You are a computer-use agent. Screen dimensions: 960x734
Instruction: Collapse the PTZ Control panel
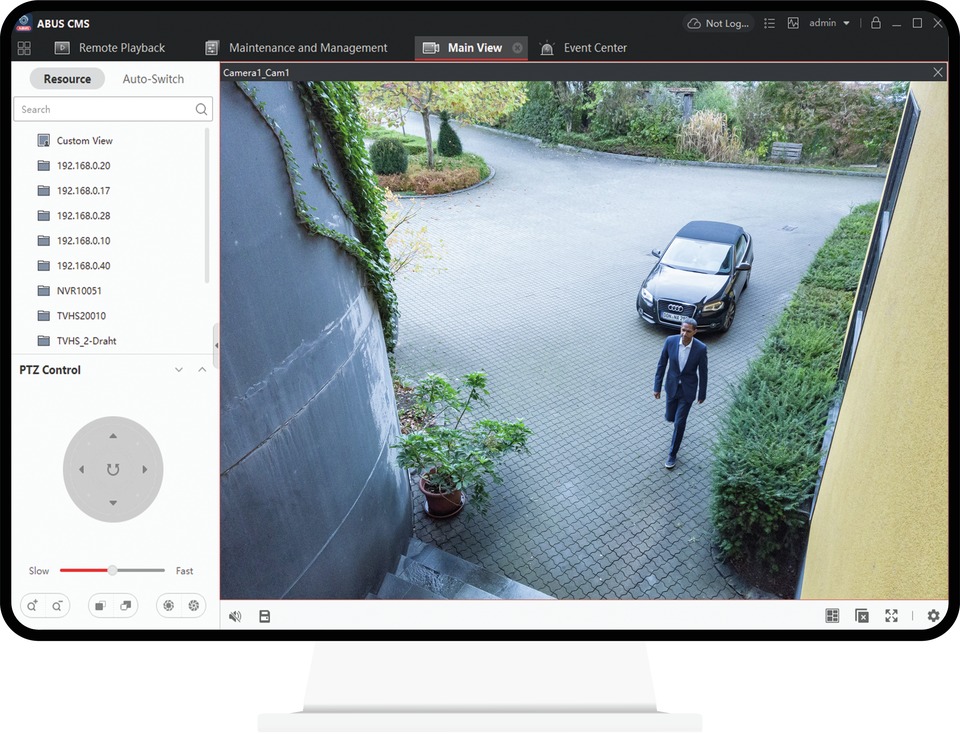coord(202,370)
